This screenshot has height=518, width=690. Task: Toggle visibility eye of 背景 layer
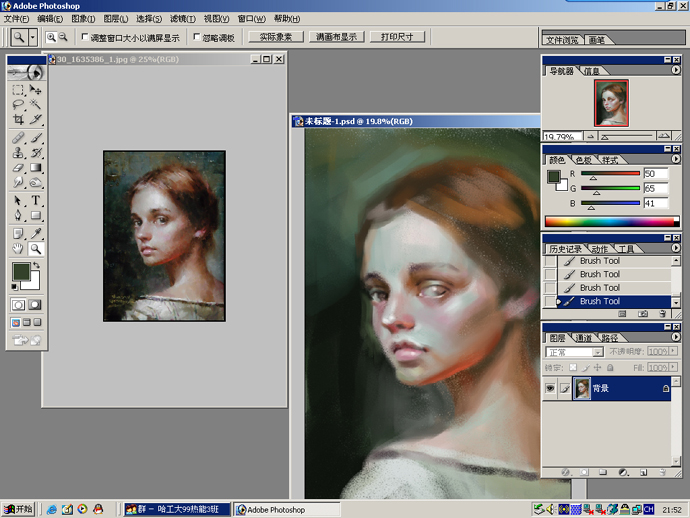point(550,388)
